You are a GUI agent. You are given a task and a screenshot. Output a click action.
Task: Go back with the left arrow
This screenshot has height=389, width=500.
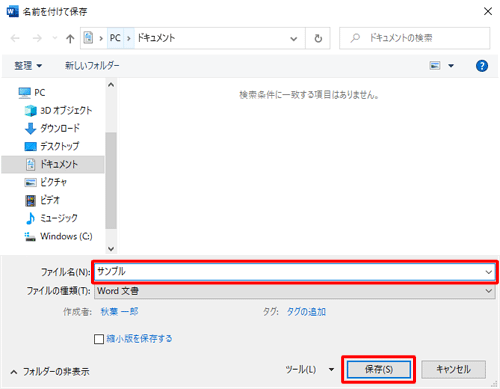(x=15, y=38)
